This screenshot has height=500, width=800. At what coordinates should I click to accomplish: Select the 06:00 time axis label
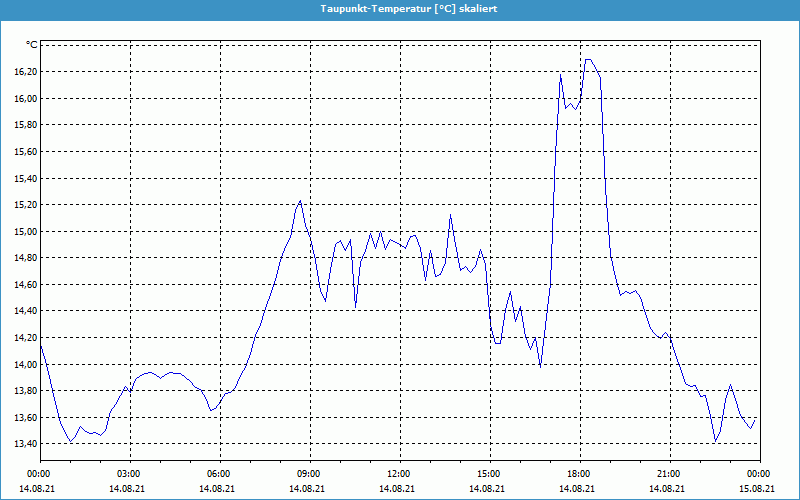coord(219,474)
